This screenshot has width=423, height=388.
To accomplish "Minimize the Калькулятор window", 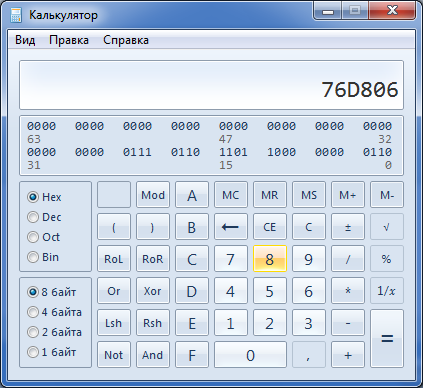I will 328,11.
